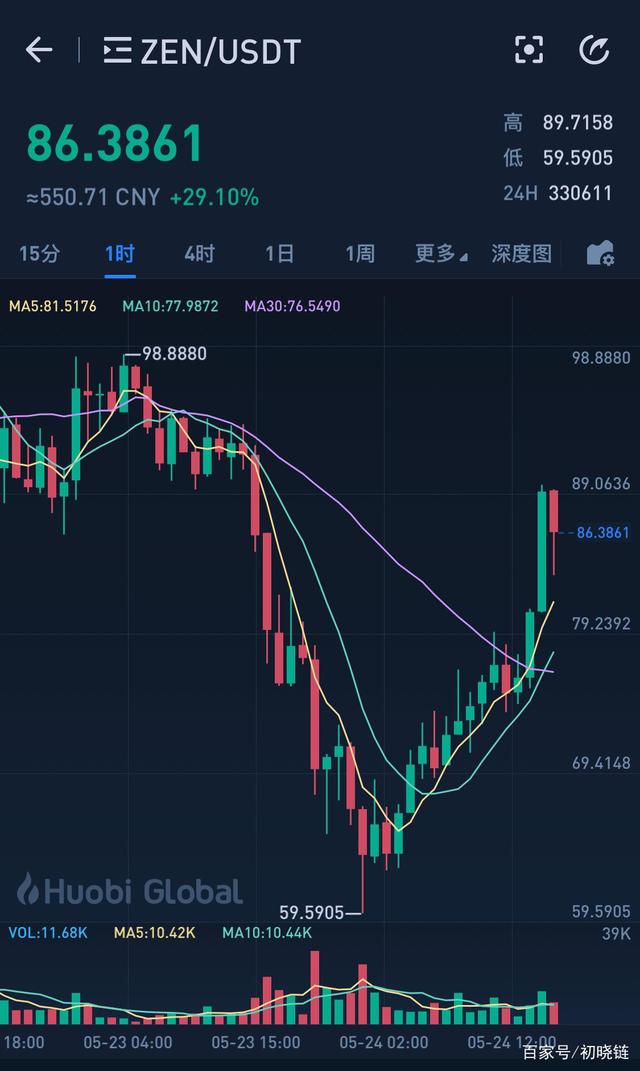This screenshot has width=640, height=1071.
Task: Tap the back arrow to exit chart
Action: coord(38,50)
